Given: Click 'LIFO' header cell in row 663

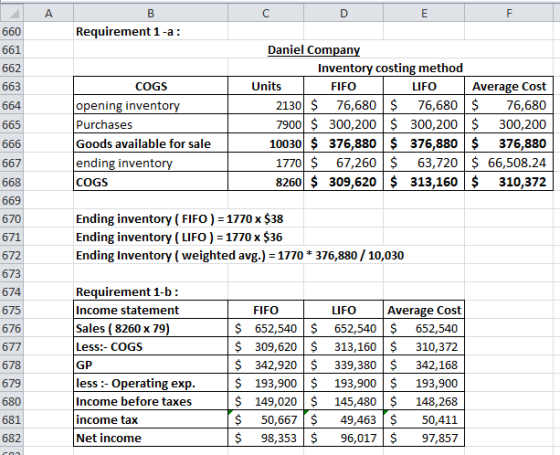Looking at the screenshot, I should [x=424, y=86].
